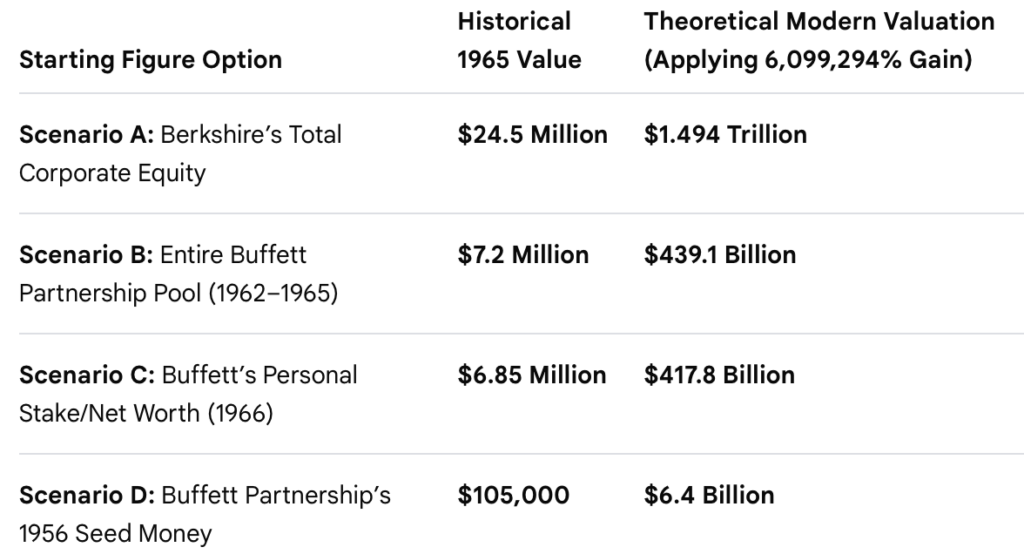Click the $24.5 Million cell
The width and height of the screenshot is (1024, 554).
pos(532,135)
